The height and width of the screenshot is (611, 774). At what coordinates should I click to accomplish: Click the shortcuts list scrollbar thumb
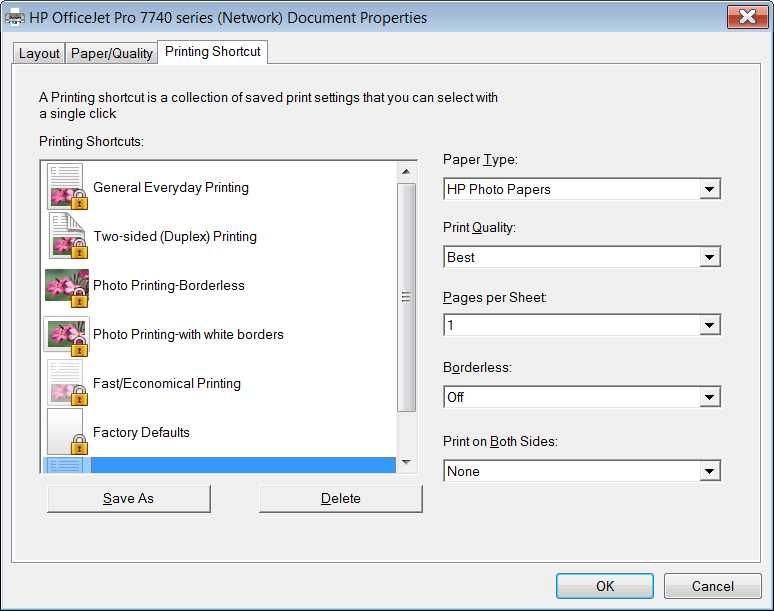(x=406, y=297)
